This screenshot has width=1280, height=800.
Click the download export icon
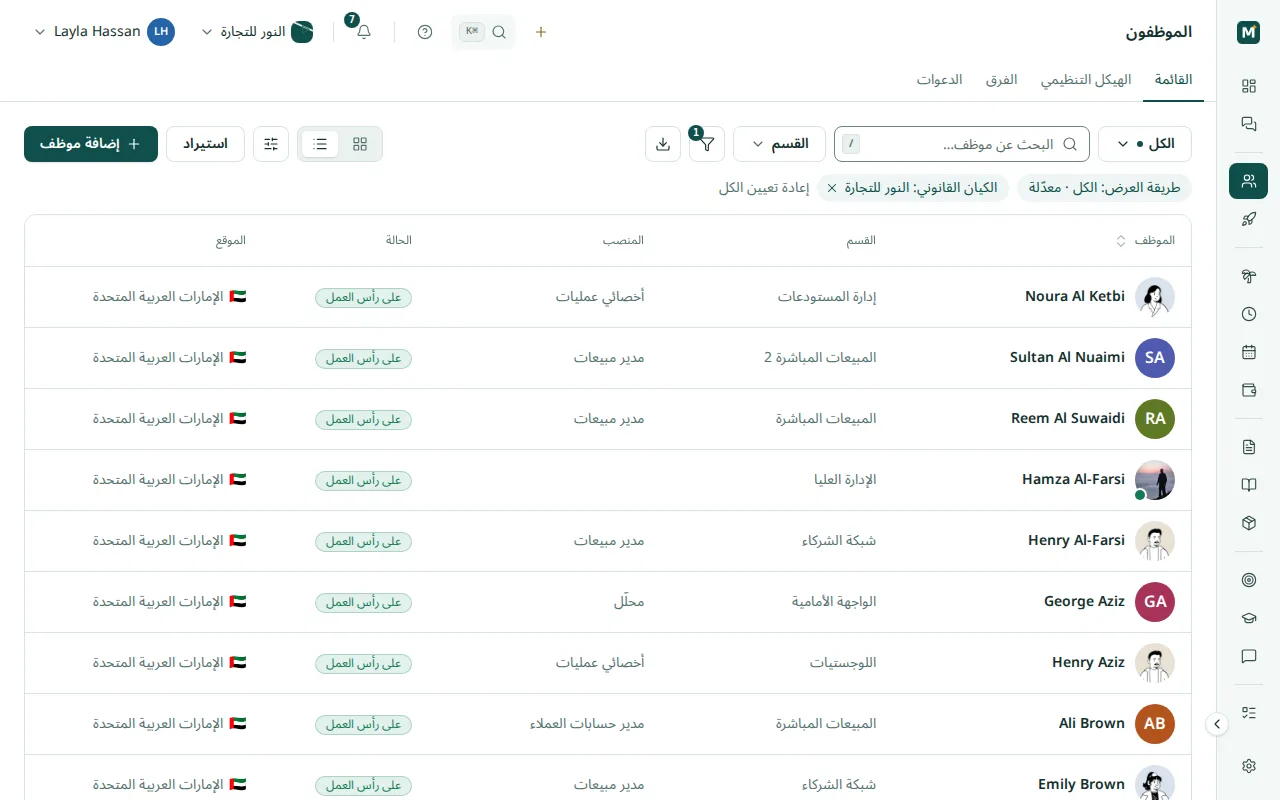pos(663,144)
